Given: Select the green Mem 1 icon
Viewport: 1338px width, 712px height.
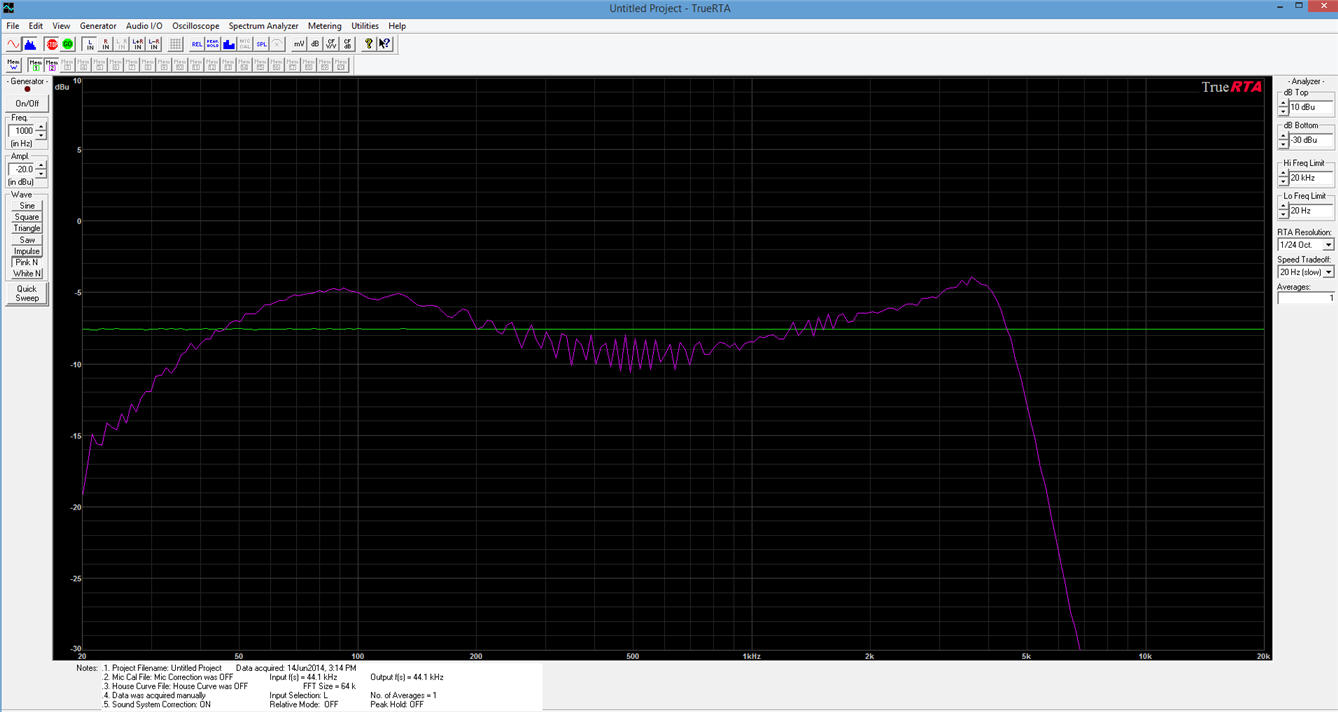Looking at the screenshot, I should (36, 65).
